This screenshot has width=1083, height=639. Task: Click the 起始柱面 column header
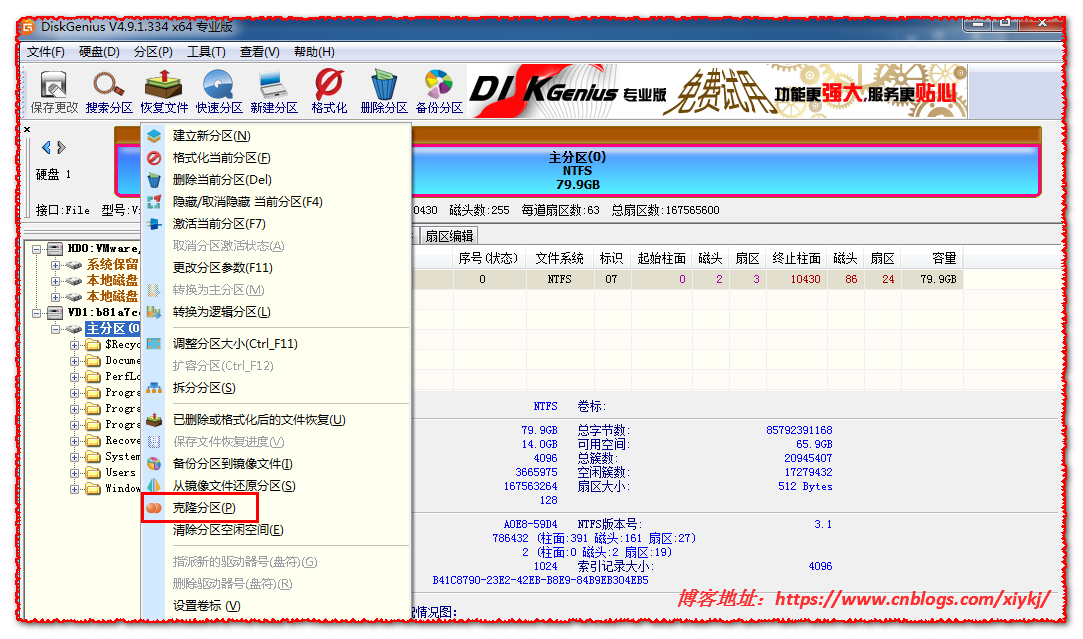pos(661,258)
